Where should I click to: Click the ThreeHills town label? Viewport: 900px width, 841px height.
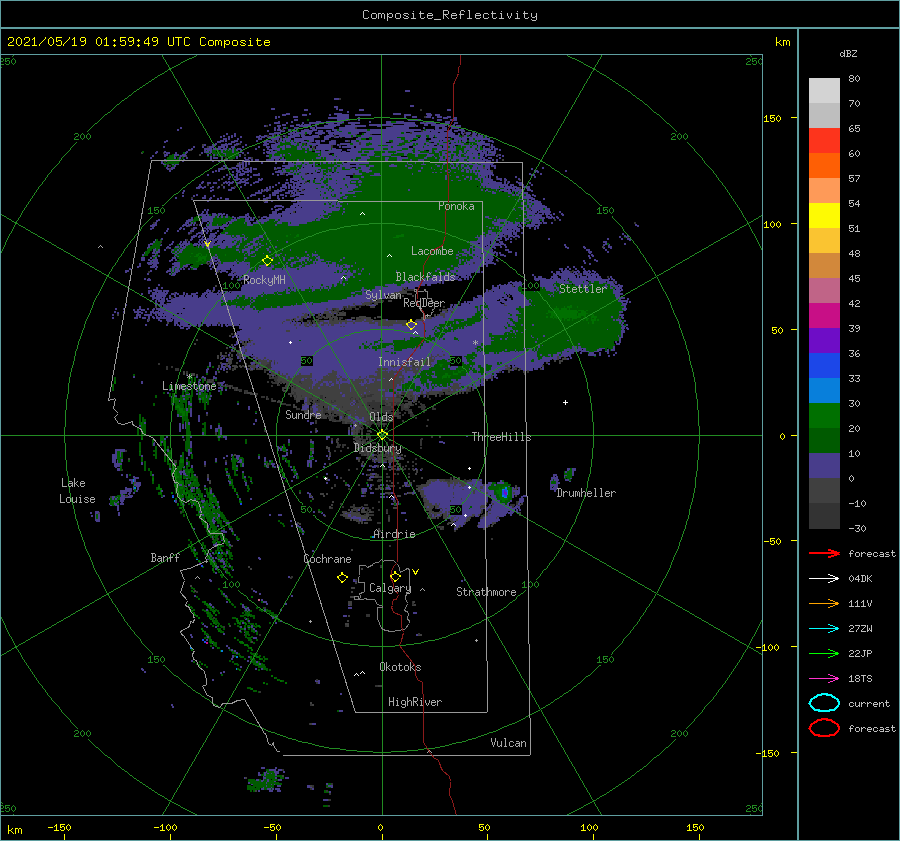point(501,437)
